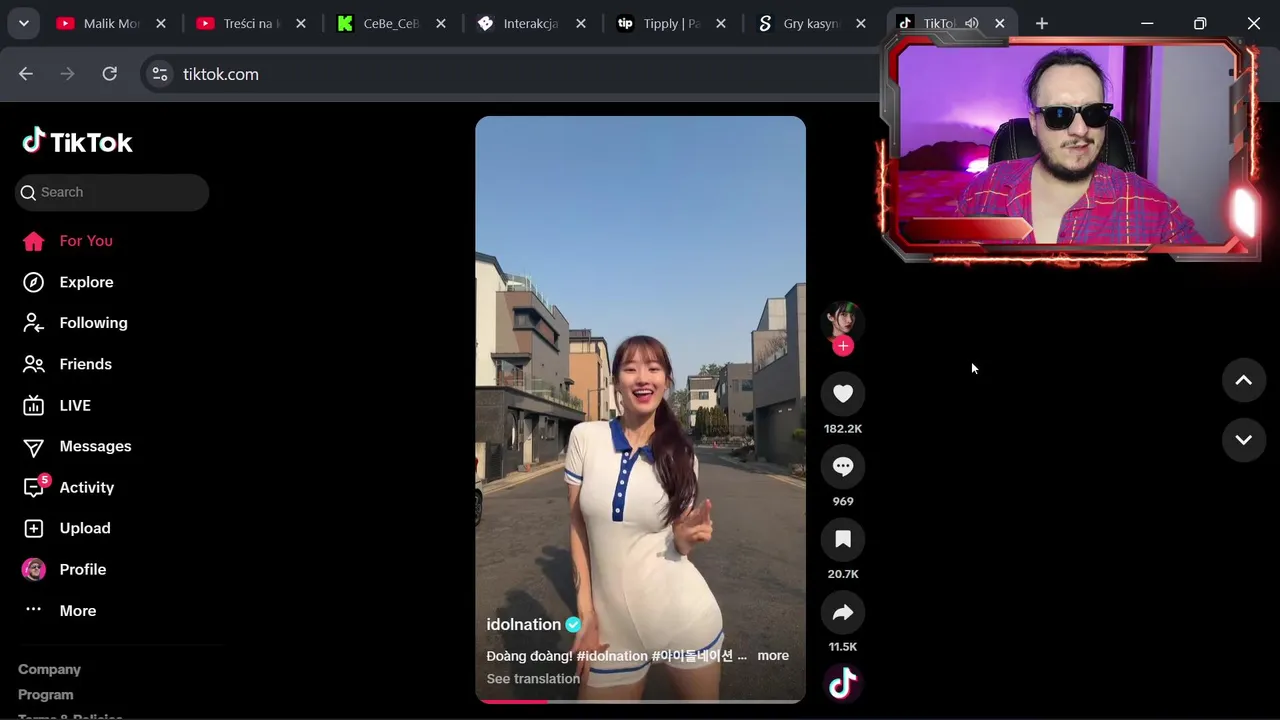Click 969 comments count

pos(843,502)
